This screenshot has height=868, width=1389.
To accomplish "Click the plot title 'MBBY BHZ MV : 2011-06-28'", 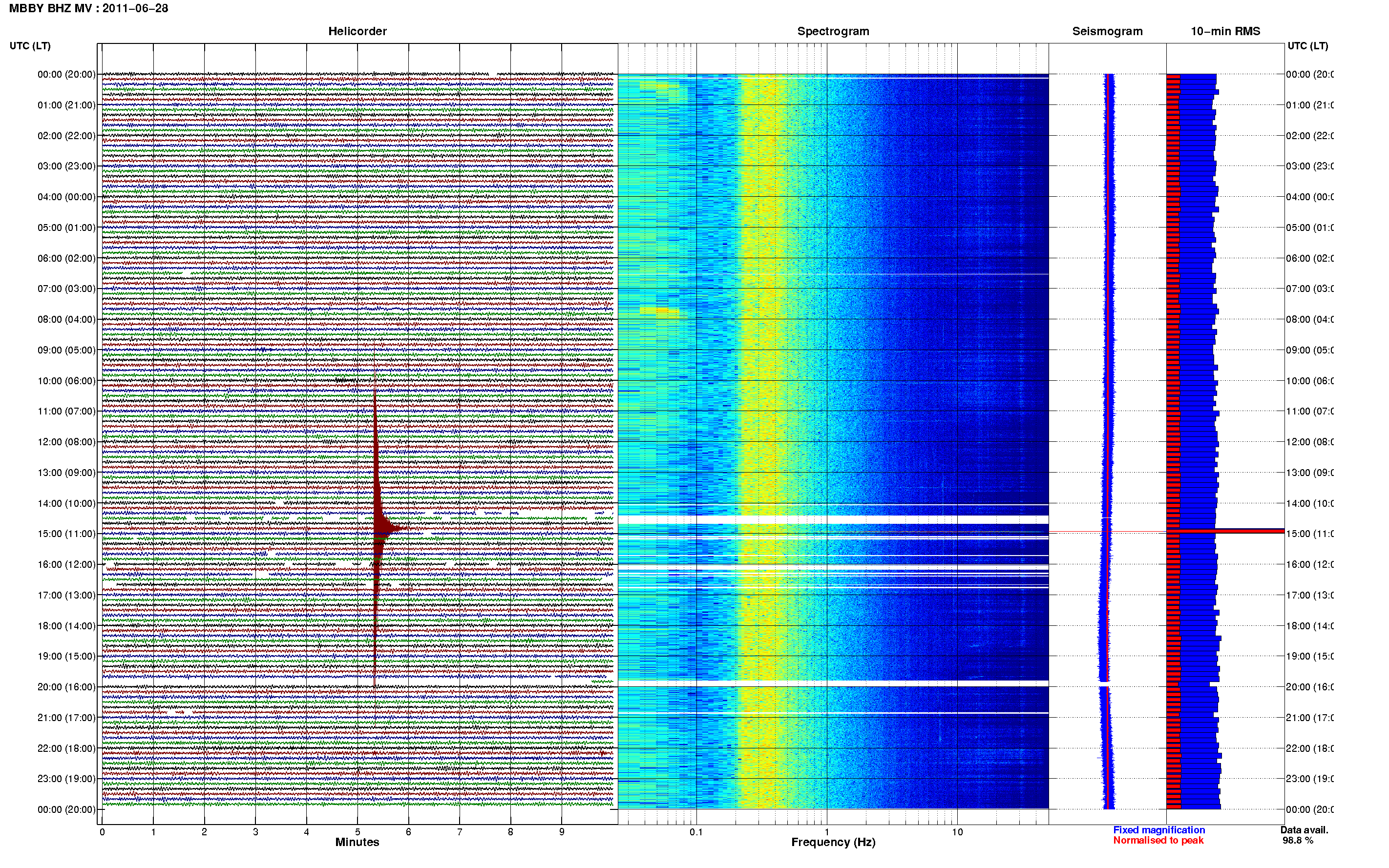I will (x=88, y=9).
